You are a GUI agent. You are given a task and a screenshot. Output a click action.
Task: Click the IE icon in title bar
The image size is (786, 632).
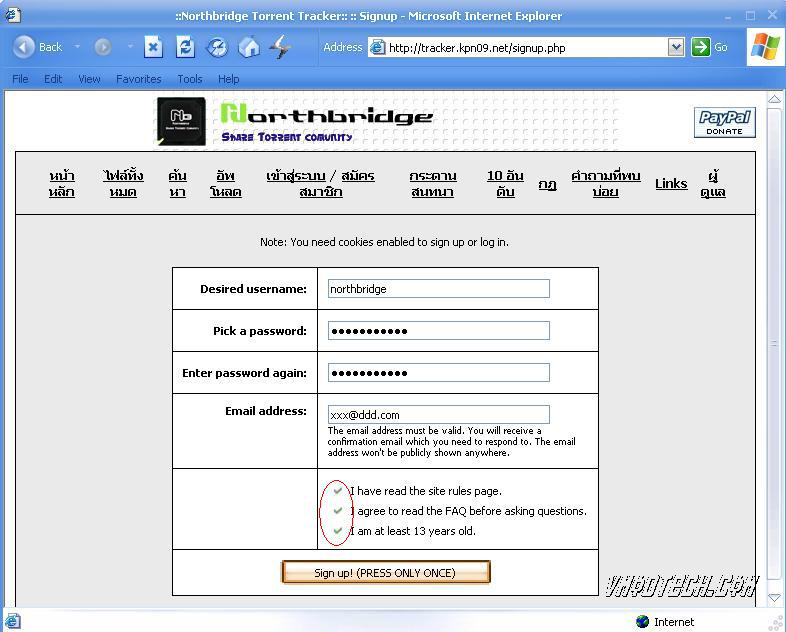point(13,15)
